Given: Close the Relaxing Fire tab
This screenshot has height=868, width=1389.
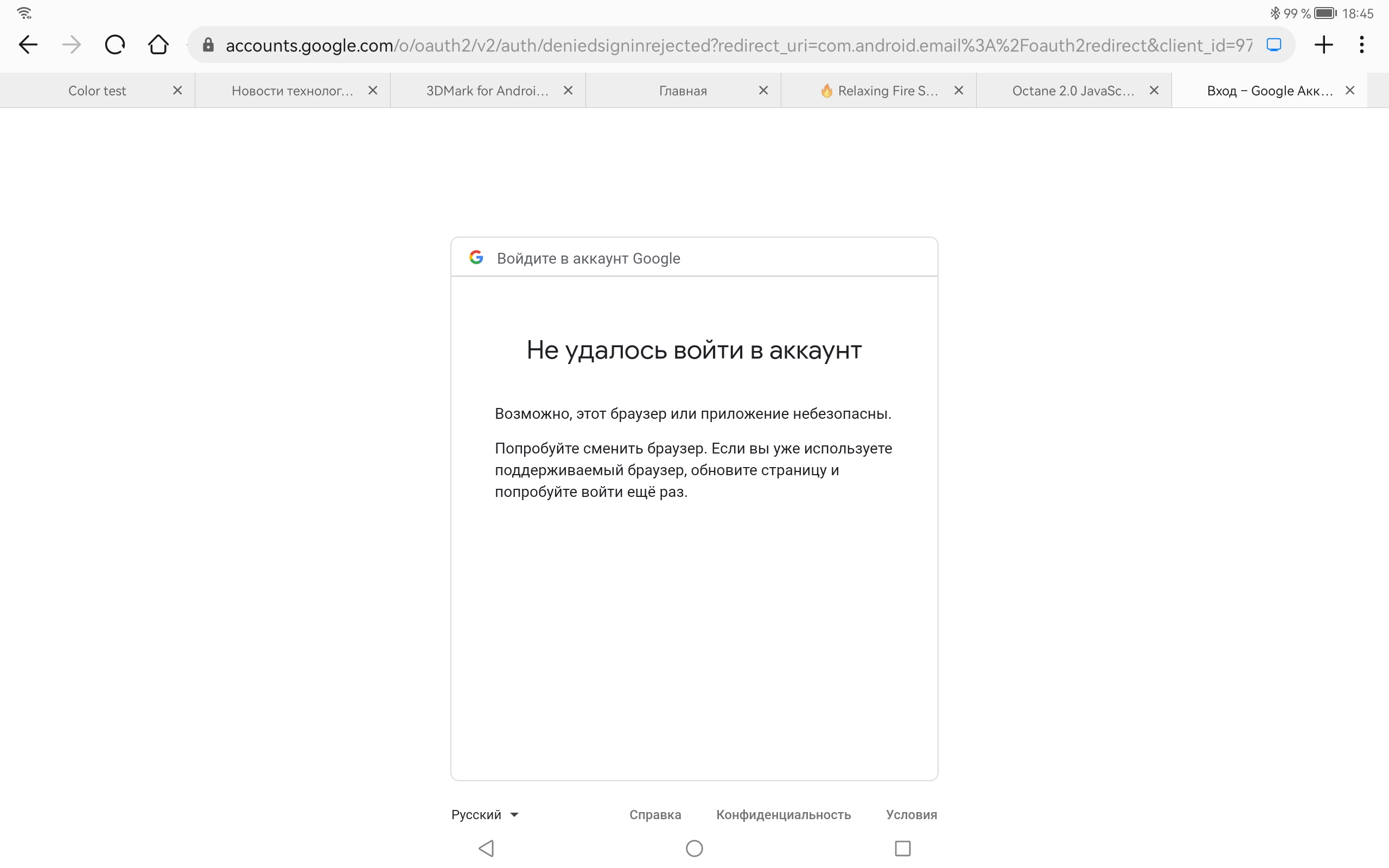Looking at the screenshot, I should pyautogui.click(x=959, y=91).
